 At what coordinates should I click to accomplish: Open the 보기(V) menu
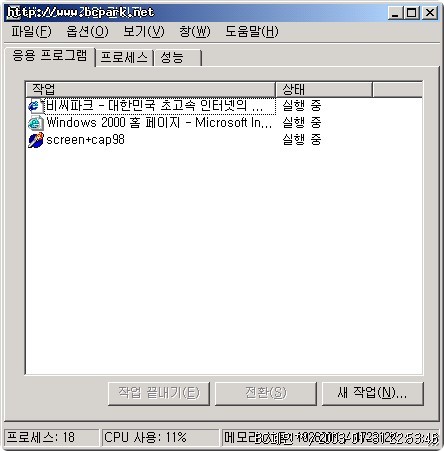coord(144,32)
